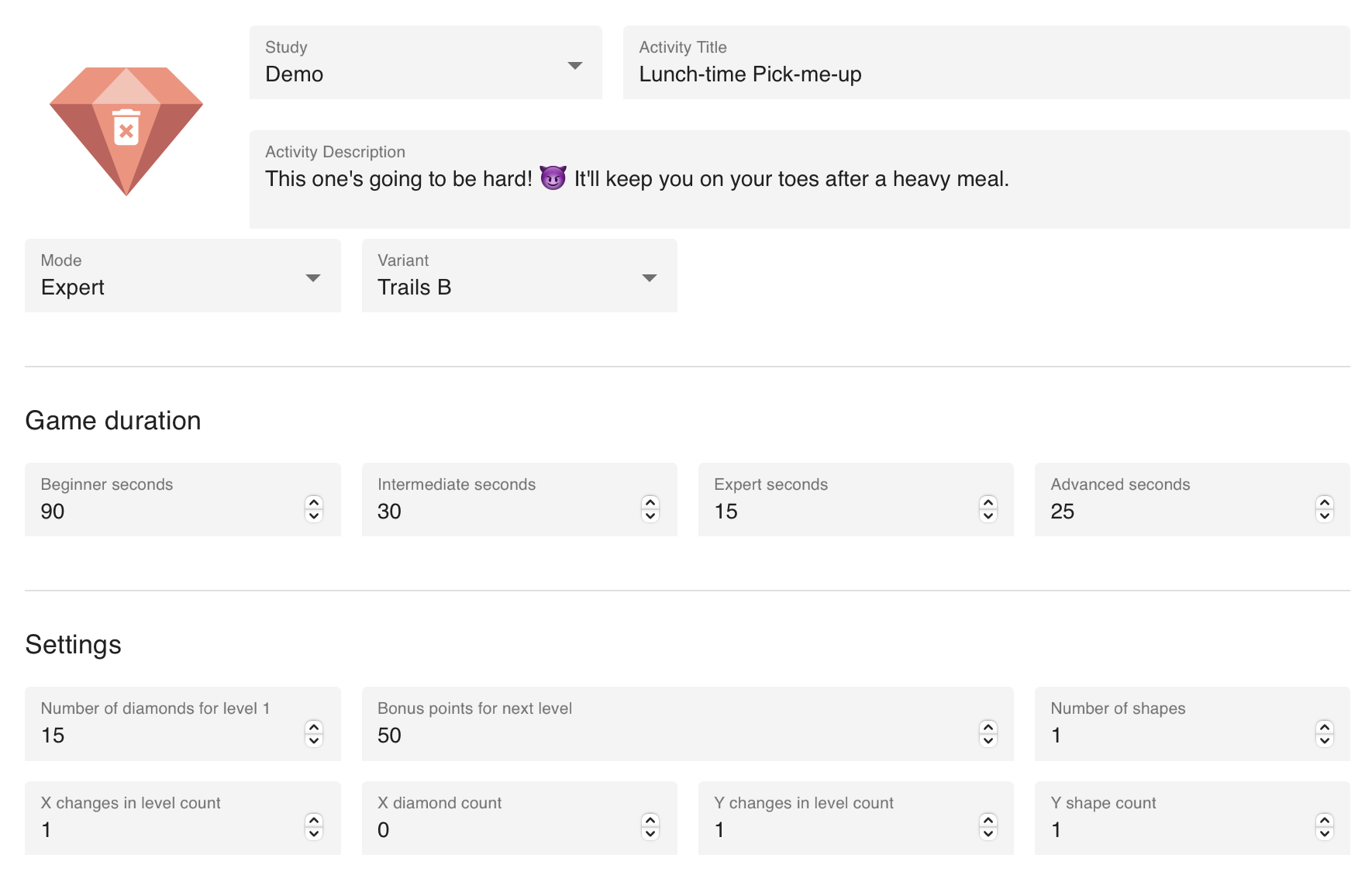
Task: Click the X changes in level count stepper
Action: (x=314, y=827)
